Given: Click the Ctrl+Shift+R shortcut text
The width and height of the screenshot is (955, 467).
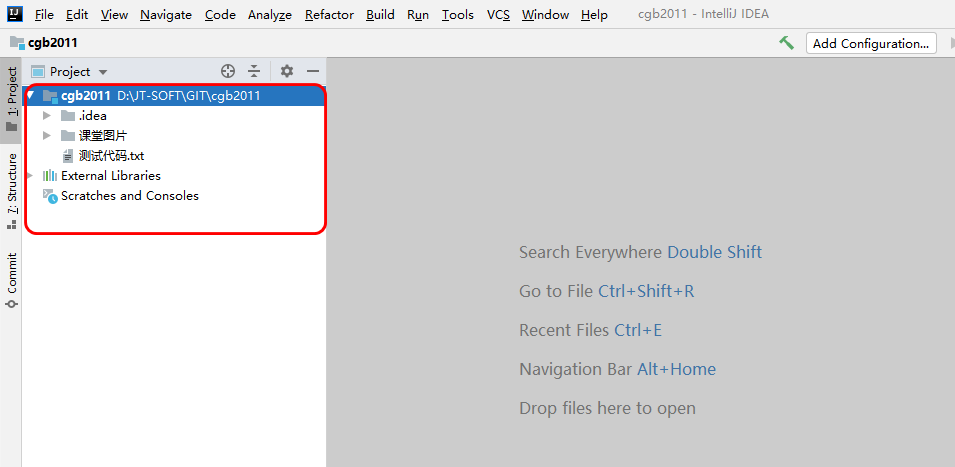Looking at the screenshot, I should coord(646,291).
